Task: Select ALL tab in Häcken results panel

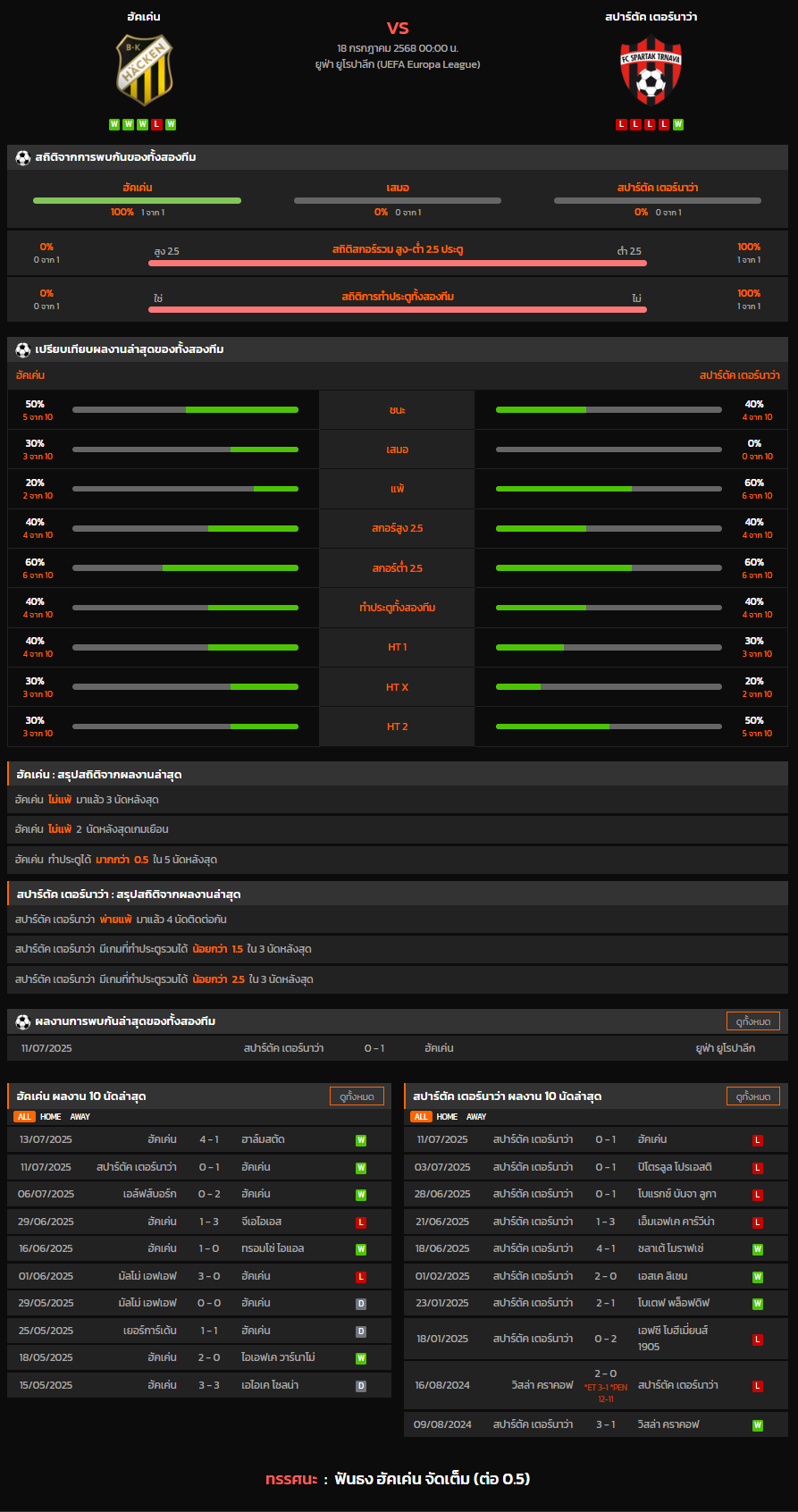Action: (24, 1117)
